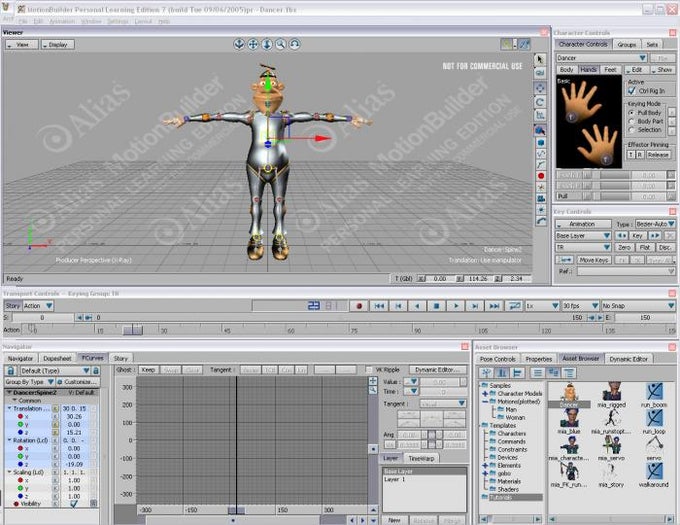680x525 pixels.
Task: Open the Dancer character dropdown
Action: pyautogui.click(x=601, y=58)
